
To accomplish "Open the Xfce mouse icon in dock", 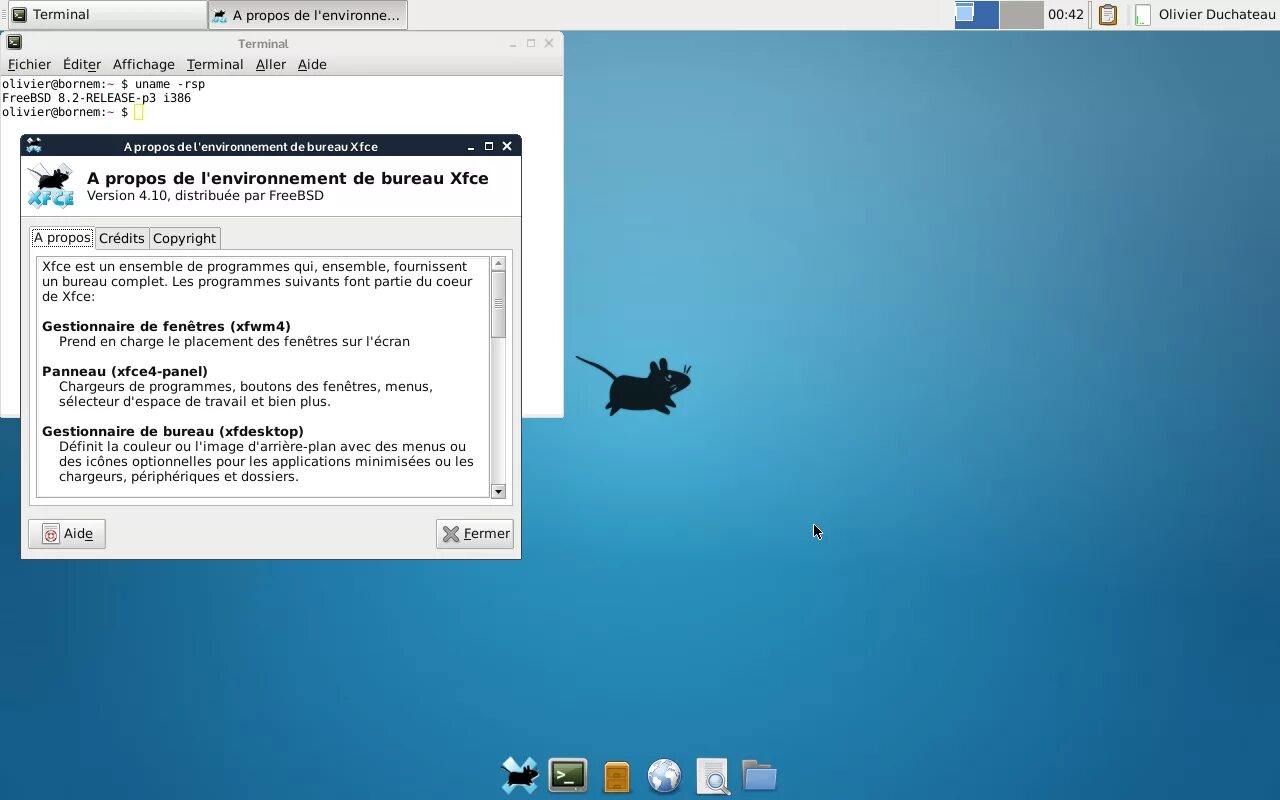I will [520, 776].
